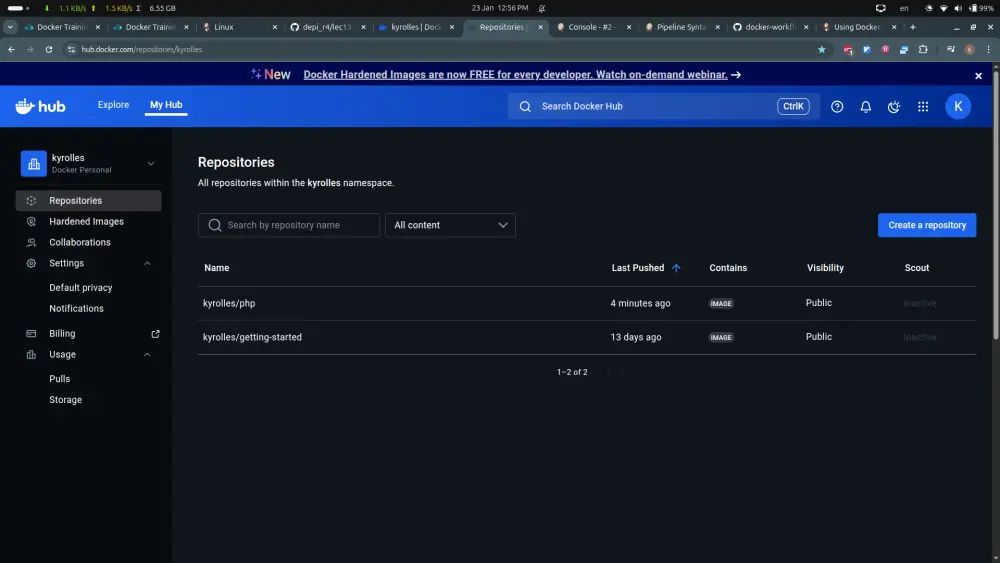
Task: Open the tab list dropdown arrow
Action: click(10, 27)
